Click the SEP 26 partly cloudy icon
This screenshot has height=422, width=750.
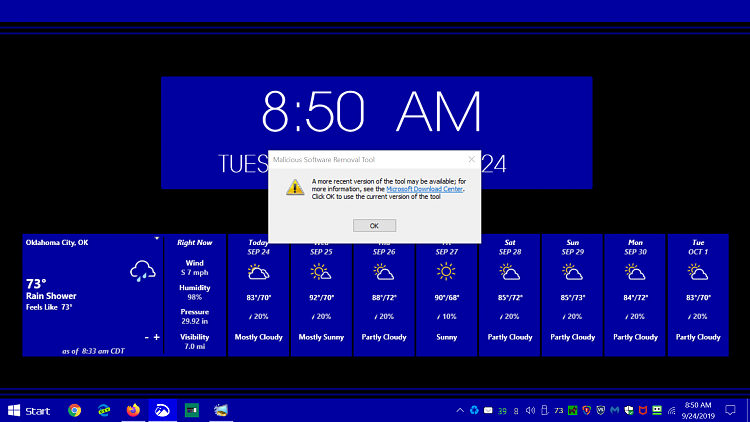(384, 272)
